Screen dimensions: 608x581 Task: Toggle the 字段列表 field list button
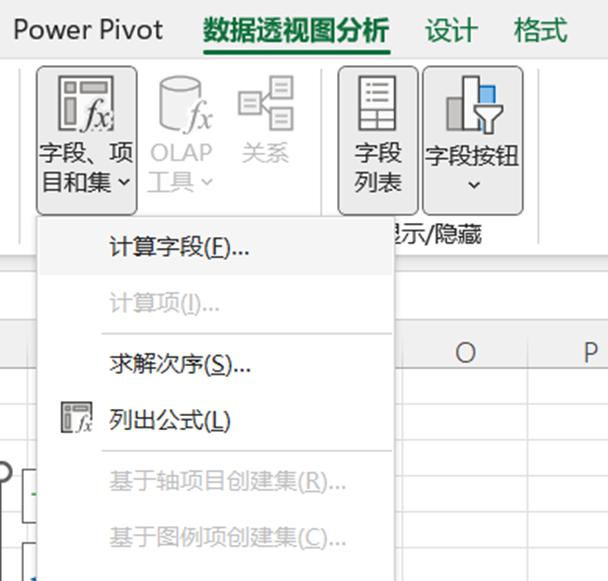tap(377, 140)
